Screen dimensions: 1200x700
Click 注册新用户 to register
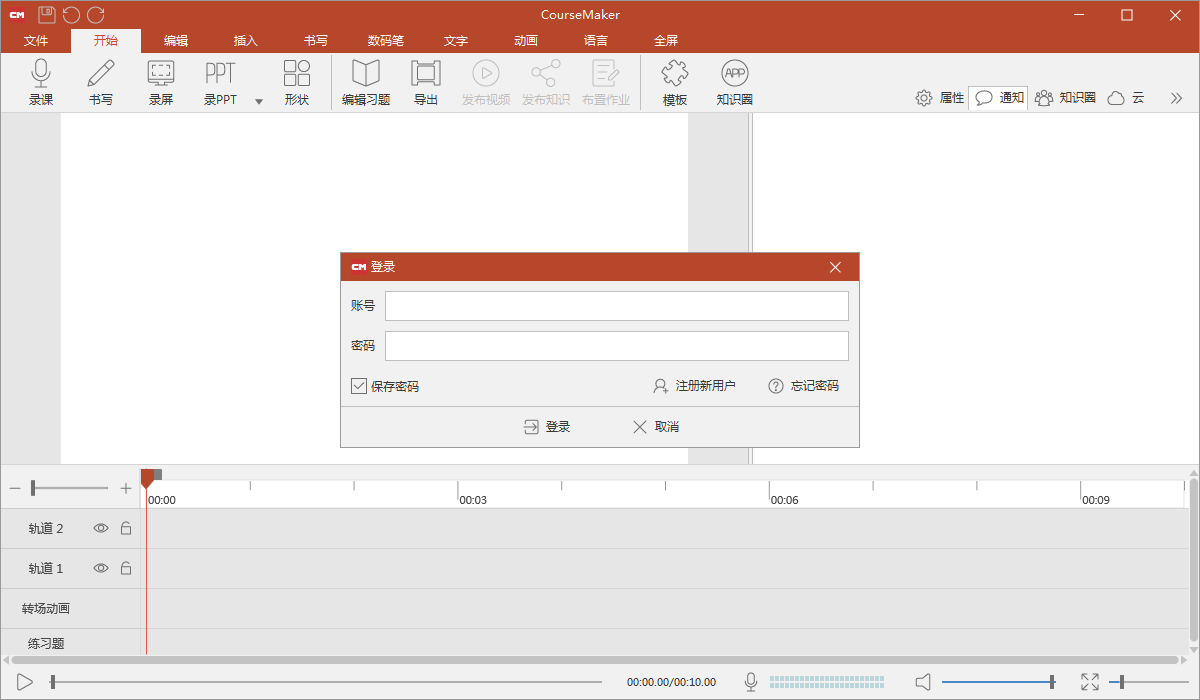(x=695, y=385)
